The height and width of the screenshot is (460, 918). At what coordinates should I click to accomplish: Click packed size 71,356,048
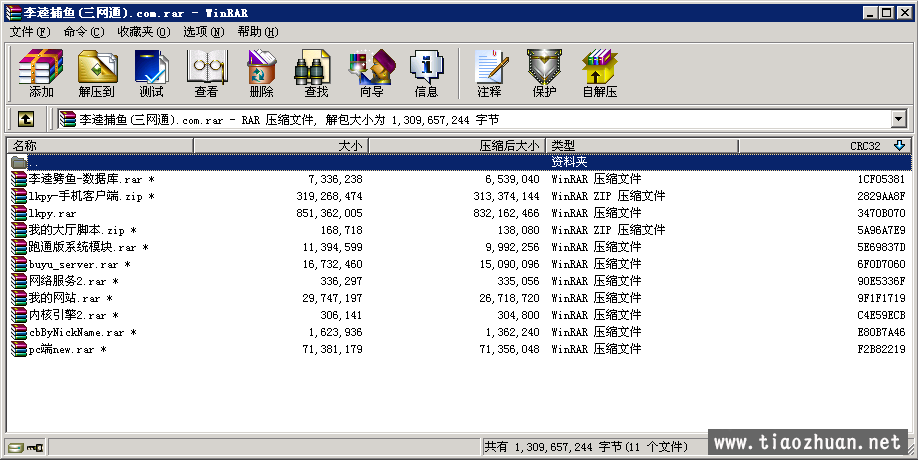(x=509, y=349)
